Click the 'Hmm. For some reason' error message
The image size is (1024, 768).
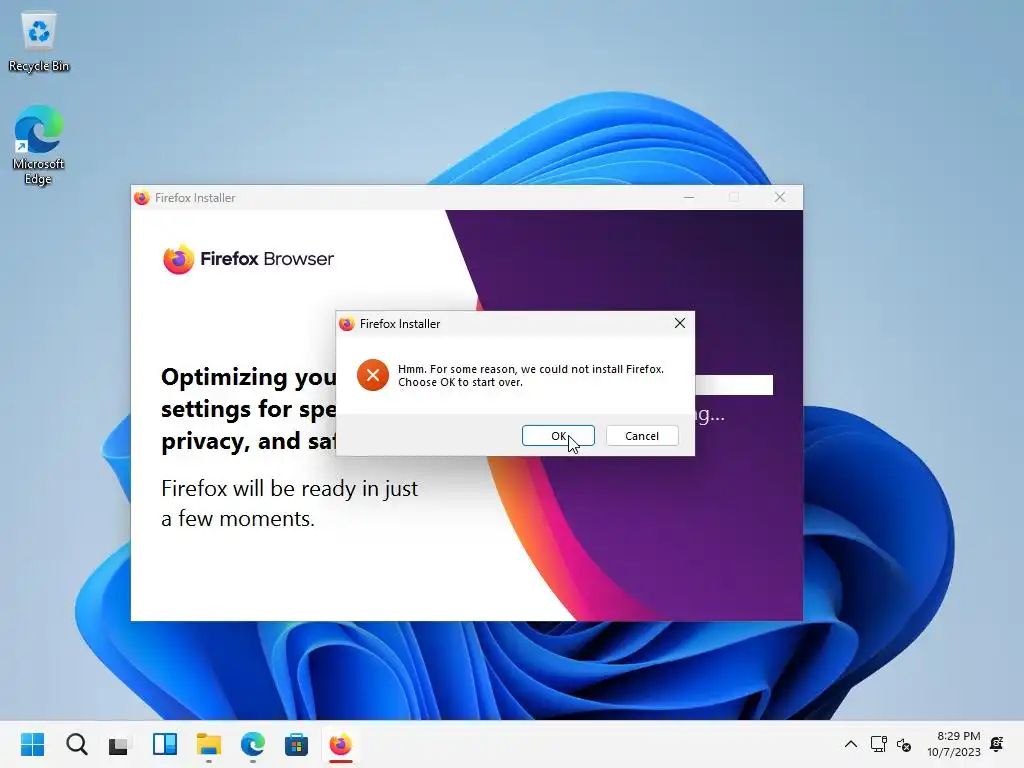click(530, 376)
